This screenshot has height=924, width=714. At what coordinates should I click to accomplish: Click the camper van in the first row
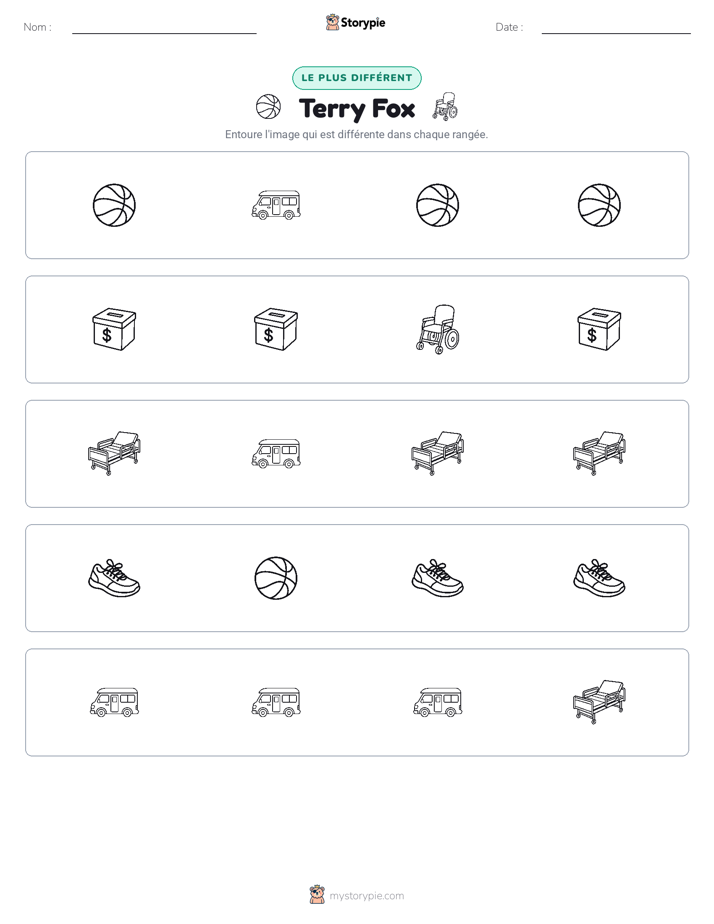(276, 205)
